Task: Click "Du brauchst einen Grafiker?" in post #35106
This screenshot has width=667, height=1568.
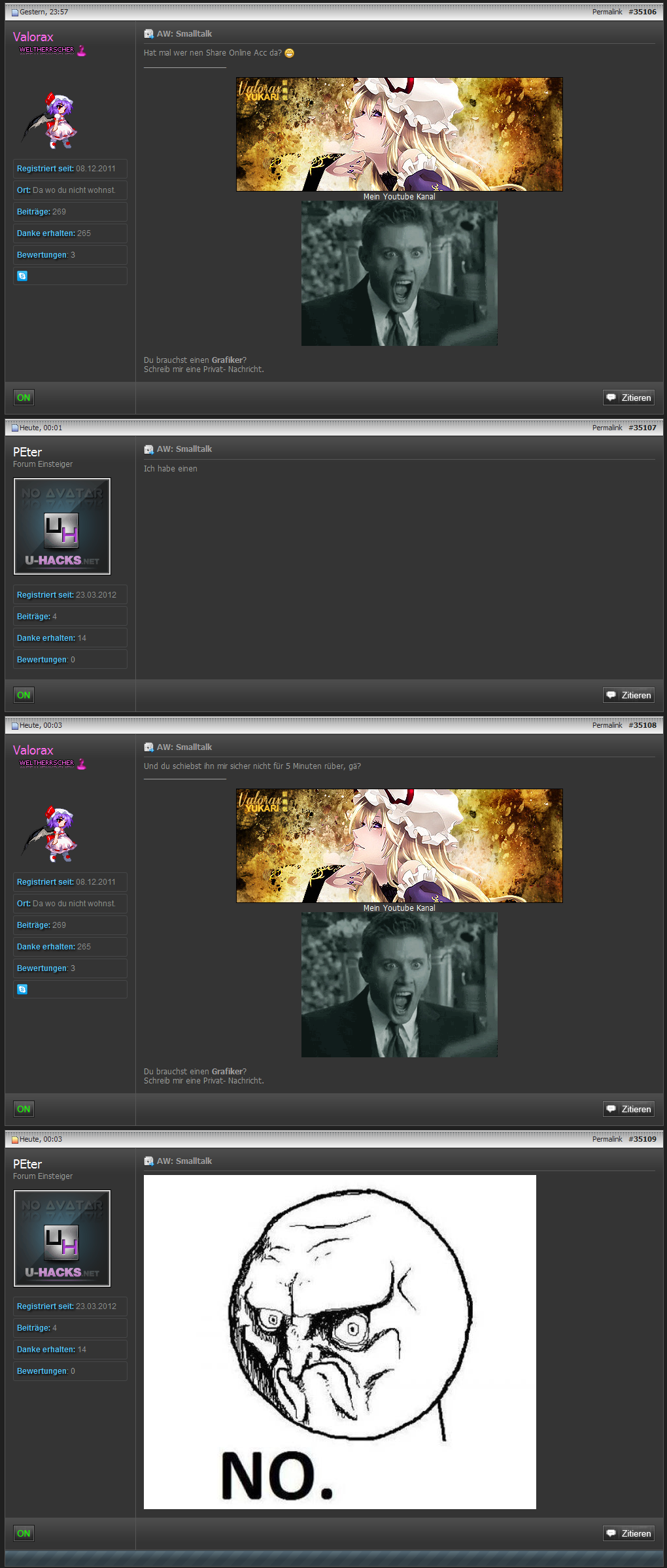Action: click(x=195, y=360)
